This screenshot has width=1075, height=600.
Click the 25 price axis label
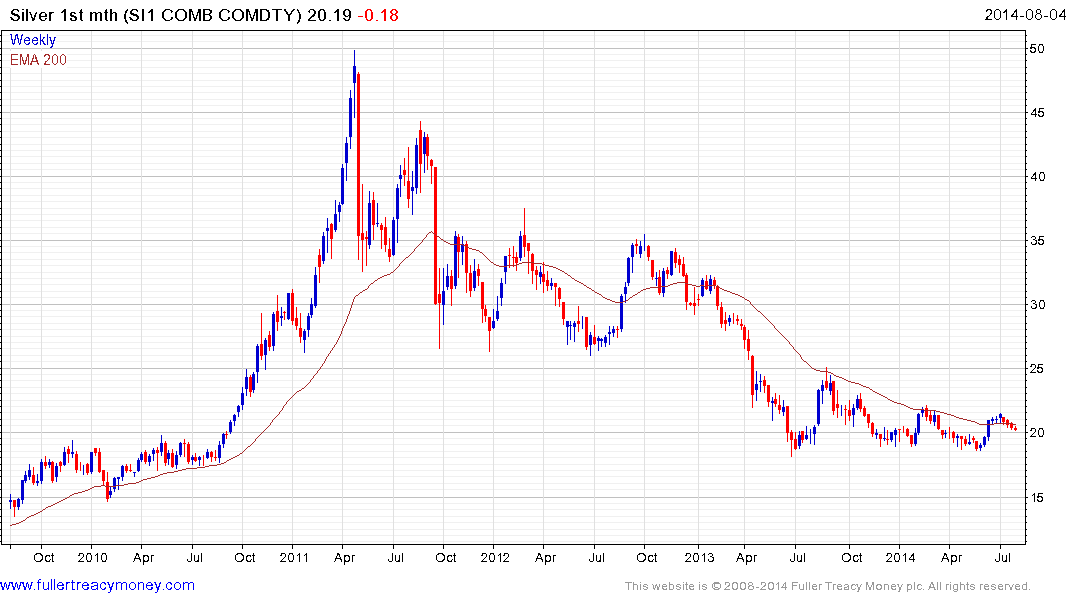click(x=1037, y=369)
